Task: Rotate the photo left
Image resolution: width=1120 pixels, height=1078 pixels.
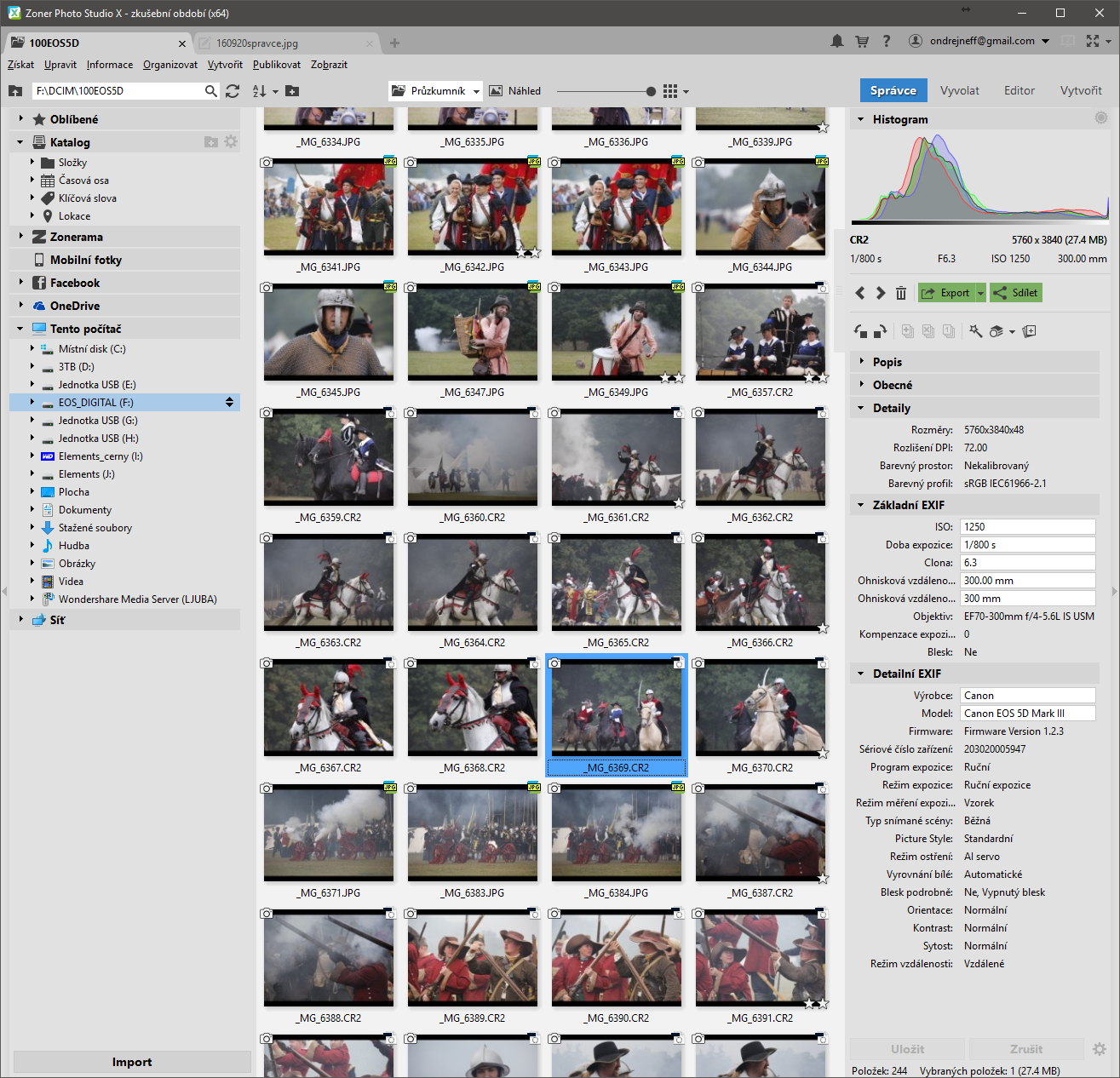Action: point(861,331)
